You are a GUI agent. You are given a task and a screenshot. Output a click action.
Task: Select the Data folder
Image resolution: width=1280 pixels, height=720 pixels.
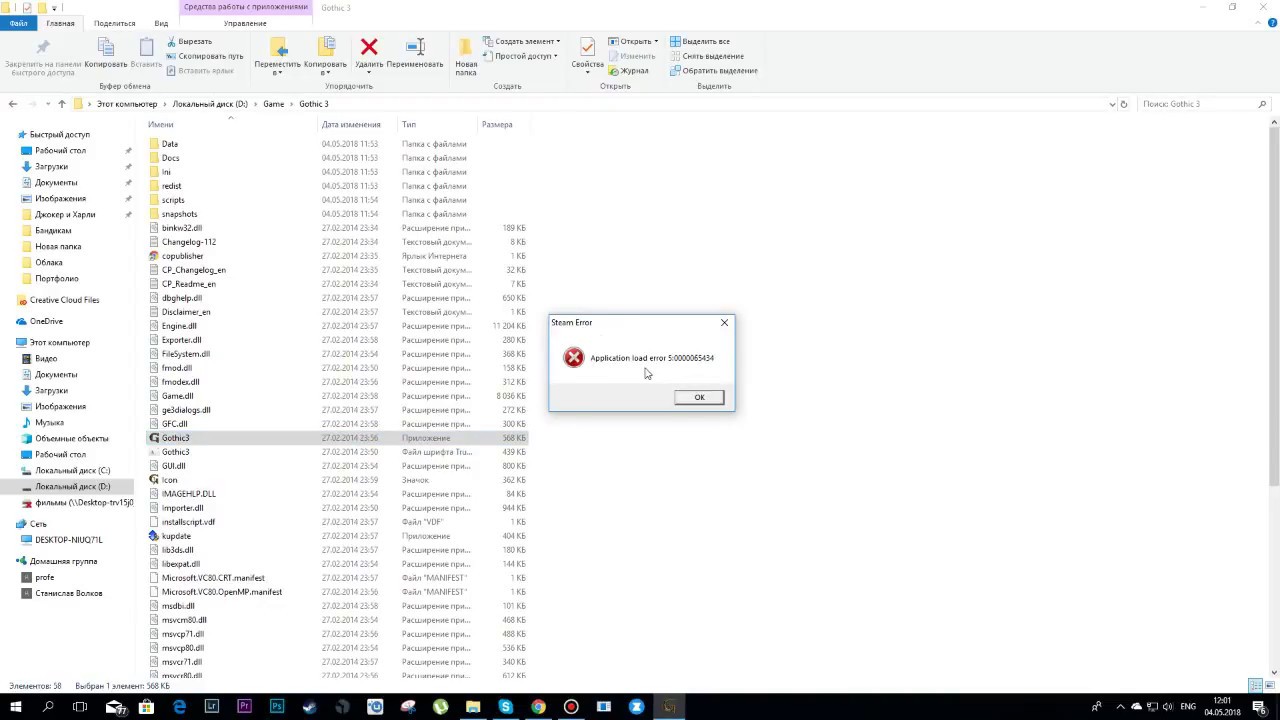click(170, 144)
